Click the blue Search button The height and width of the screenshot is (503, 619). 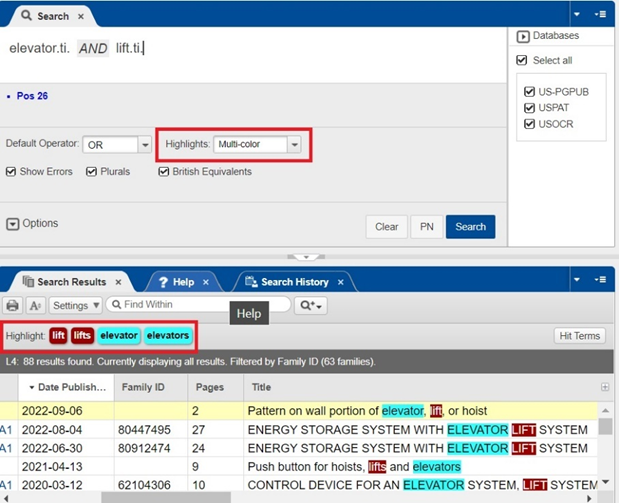[471, 227]
